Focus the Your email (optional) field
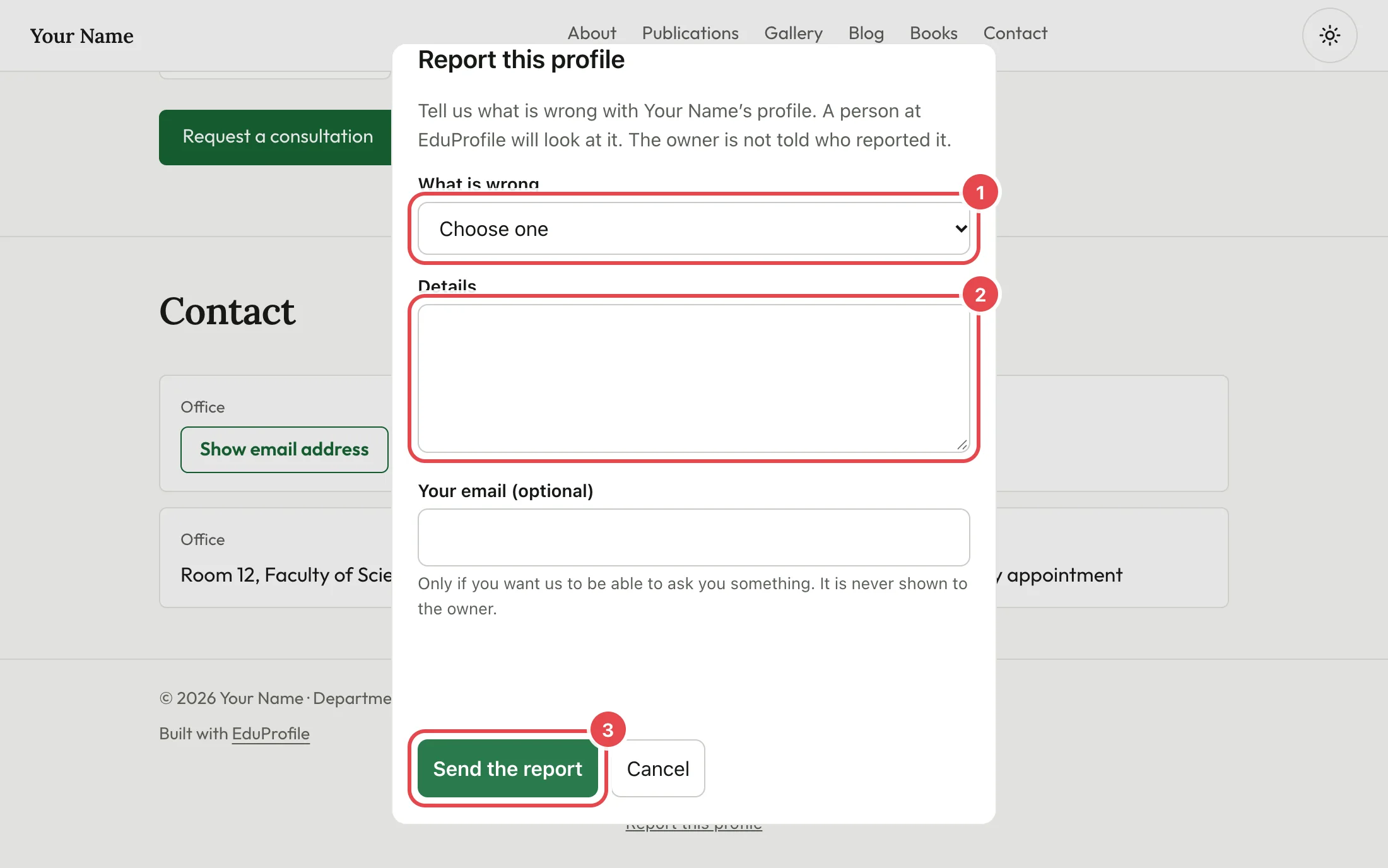This screenshot has height=868, width=1388. (693, 537)
